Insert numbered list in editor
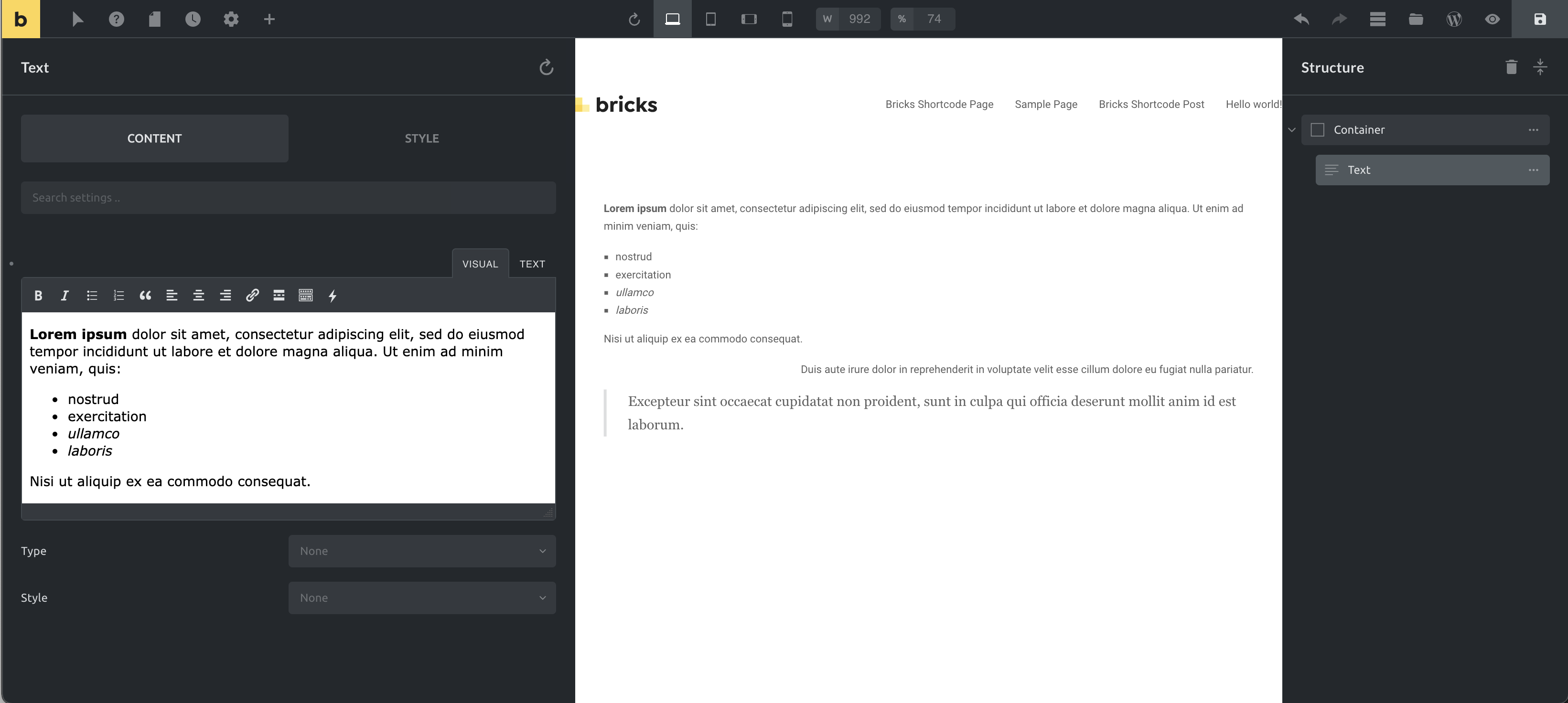1568x703 pixels. (x=118, y=295)
